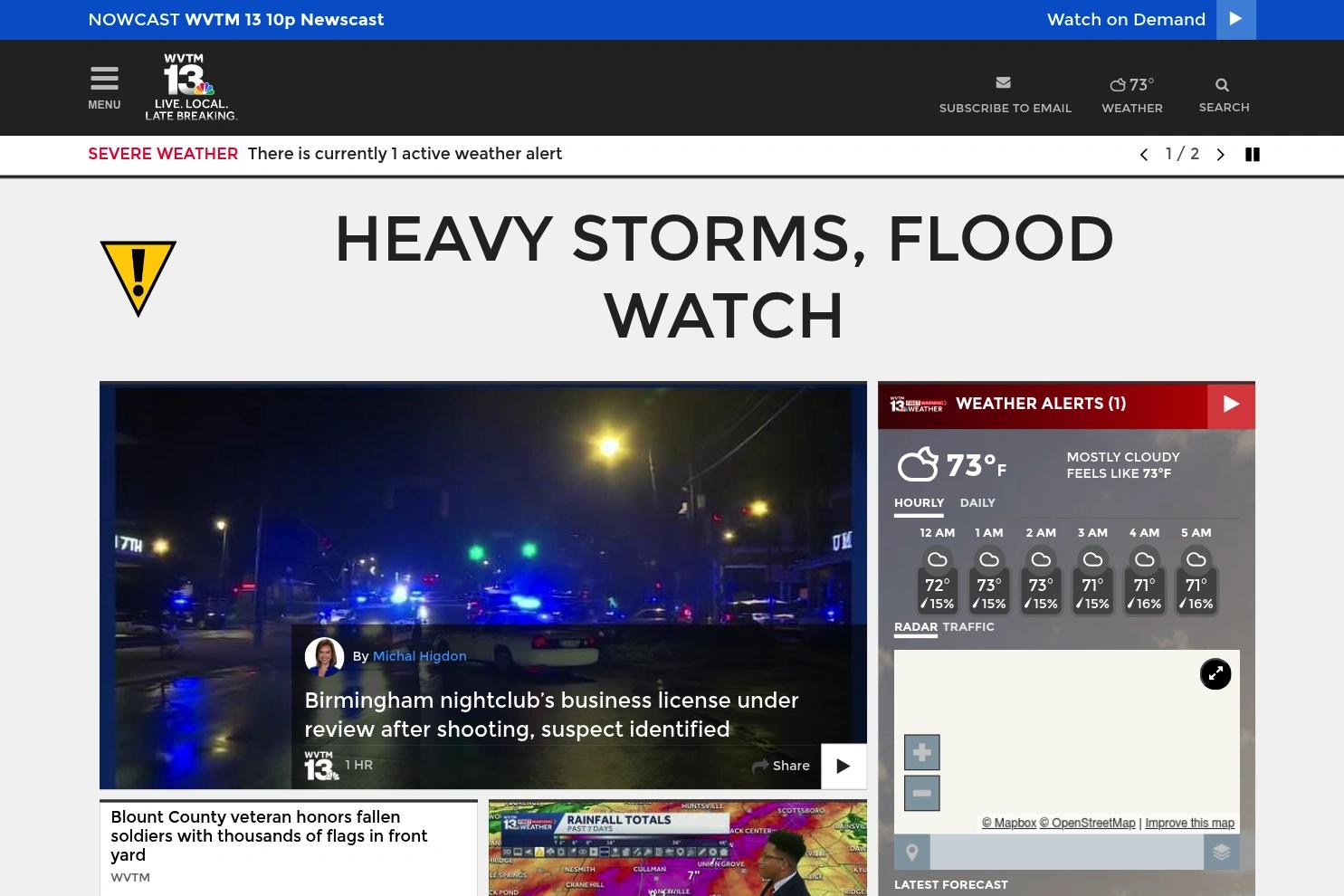Open the current conditions cloud icon

(918, 464)
